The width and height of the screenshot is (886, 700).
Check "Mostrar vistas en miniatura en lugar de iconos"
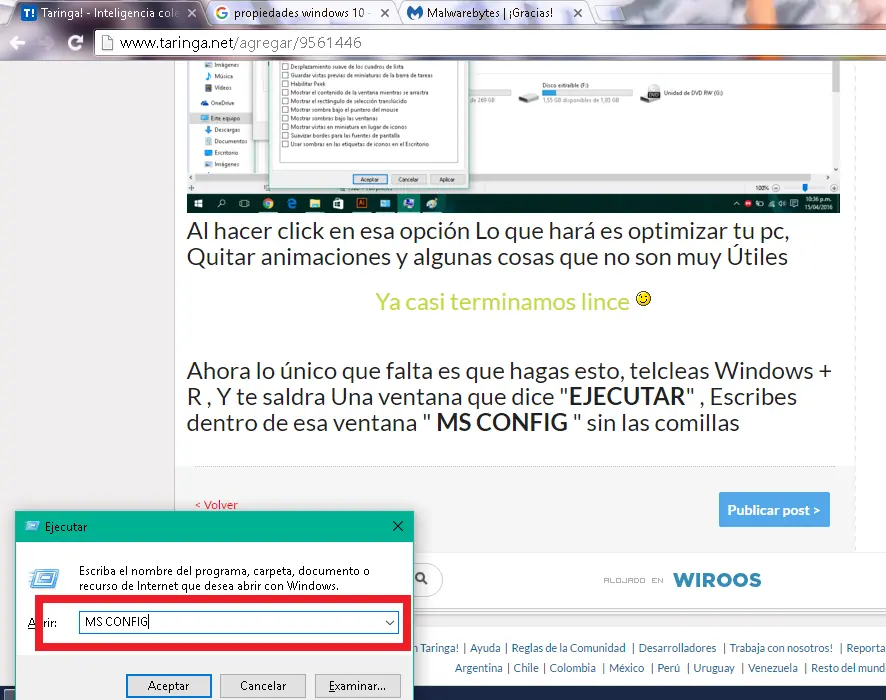285,127
